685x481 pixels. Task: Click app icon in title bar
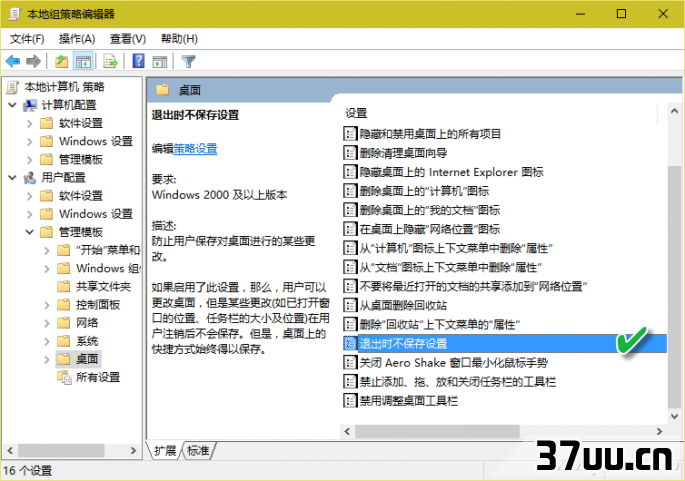coord(14,14)
